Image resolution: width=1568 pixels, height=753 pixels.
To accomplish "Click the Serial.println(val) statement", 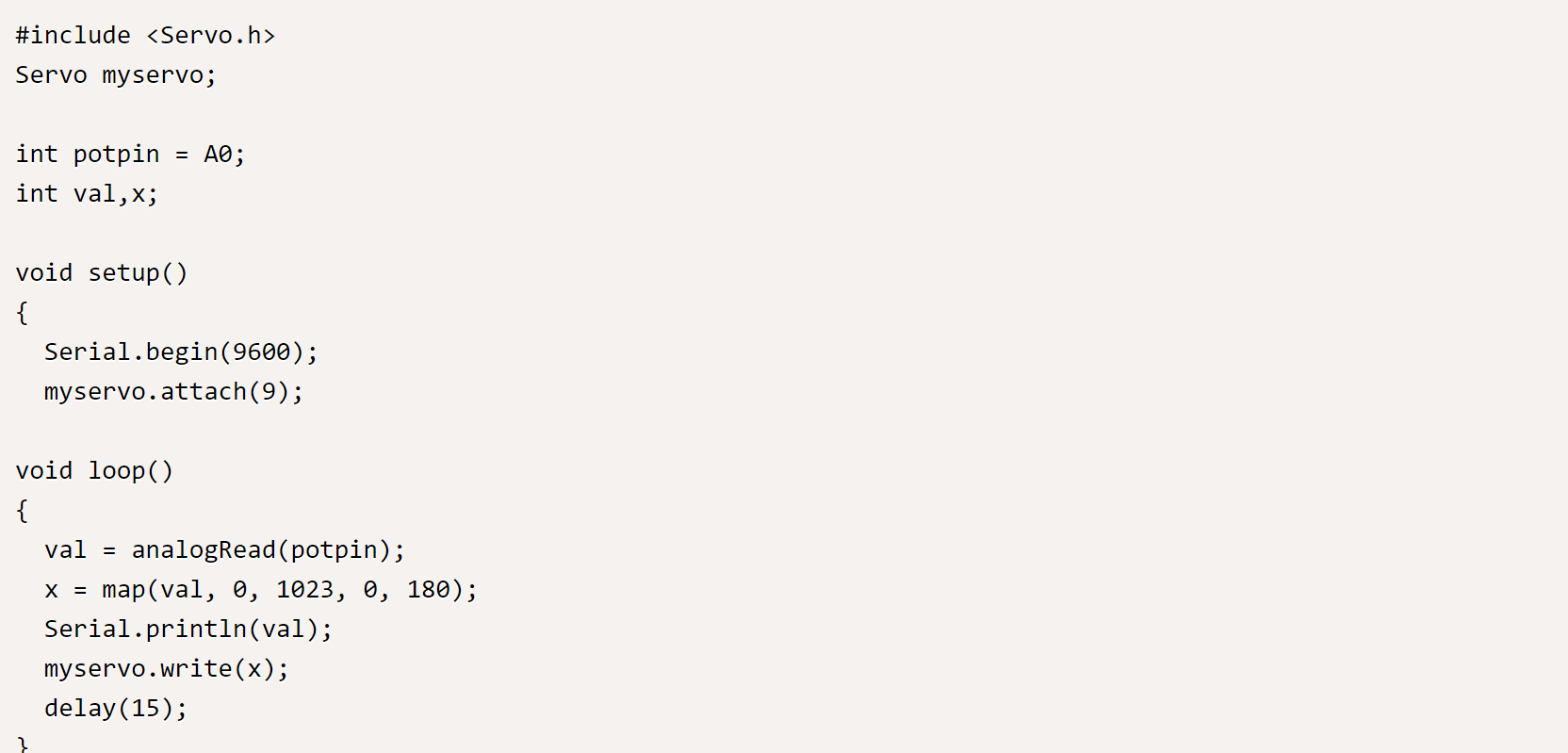I will pyautogui.click(x=188, y=630).
